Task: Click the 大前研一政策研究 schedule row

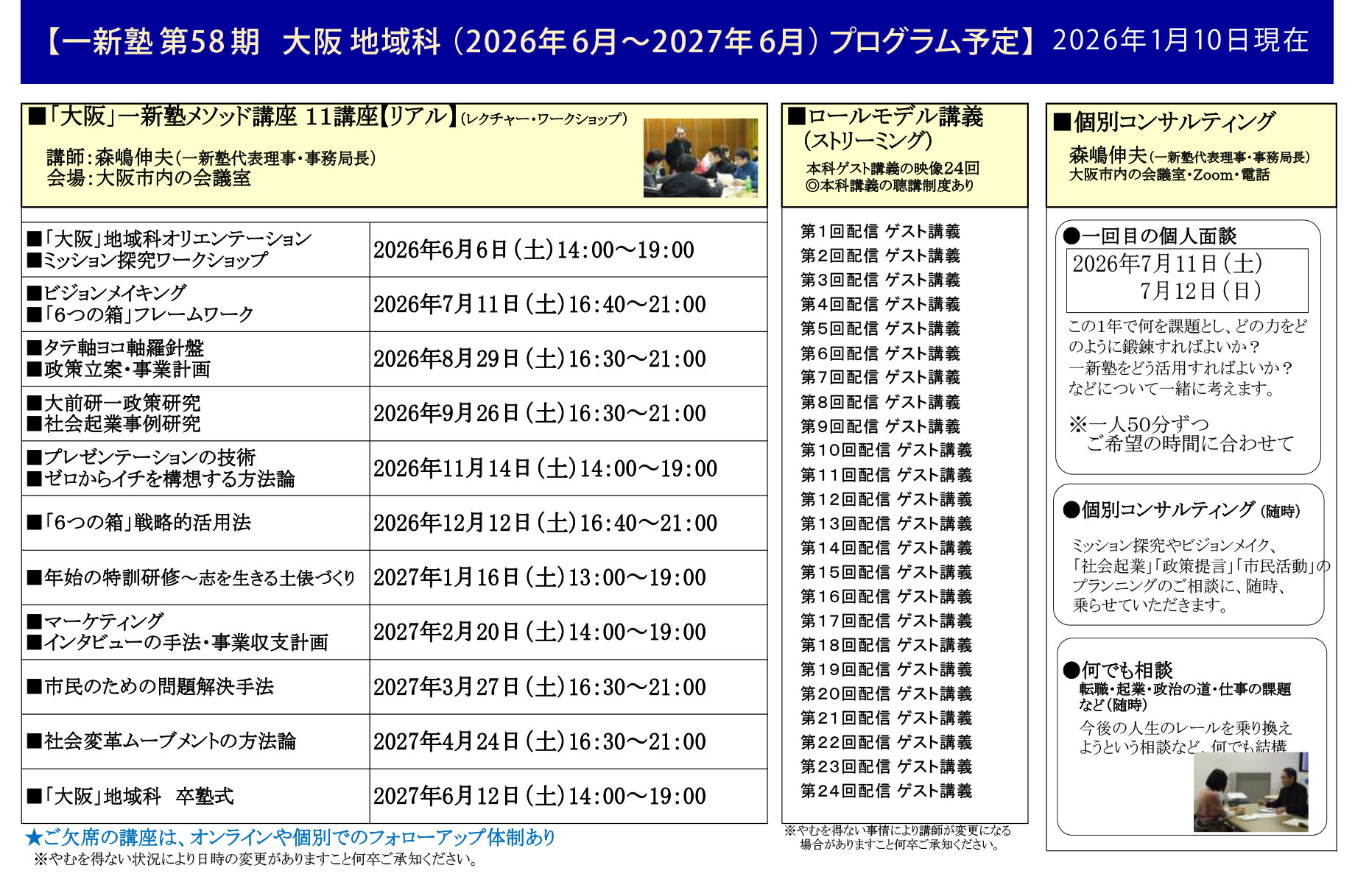Action: point(114,404)
